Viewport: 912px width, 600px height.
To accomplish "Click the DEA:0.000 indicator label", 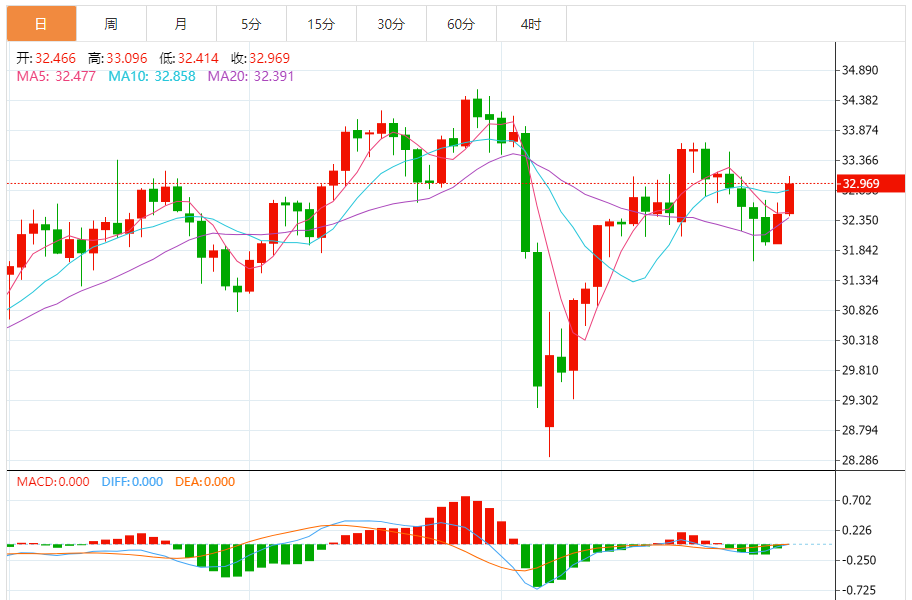I will click(205, 481).
